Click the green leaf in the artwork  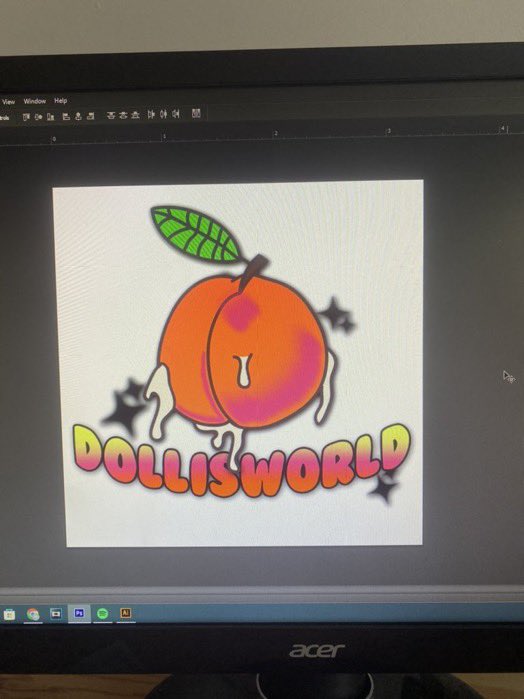click(x=196, y=234)
